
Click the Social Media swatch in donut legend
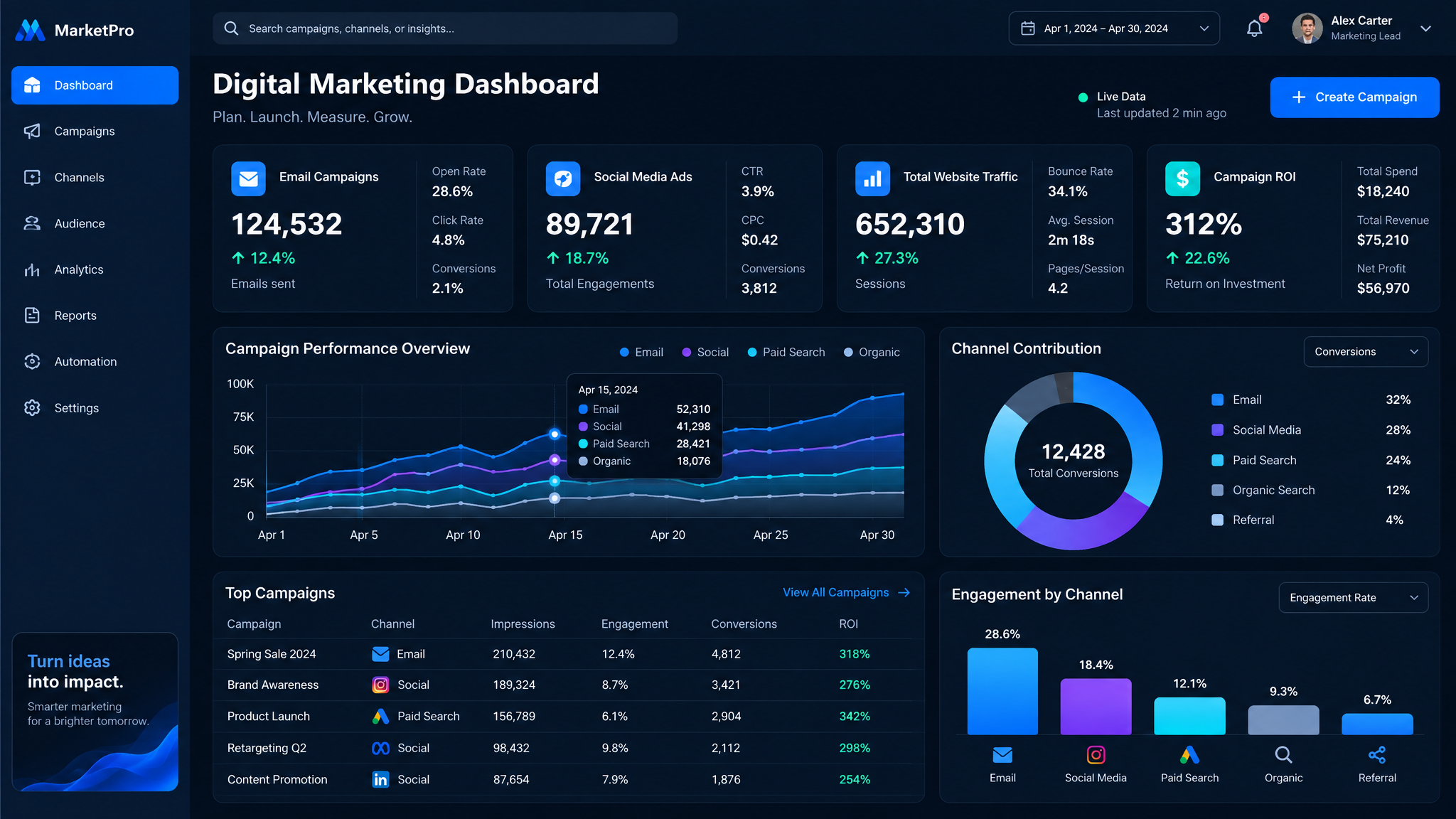(1217, 429)
